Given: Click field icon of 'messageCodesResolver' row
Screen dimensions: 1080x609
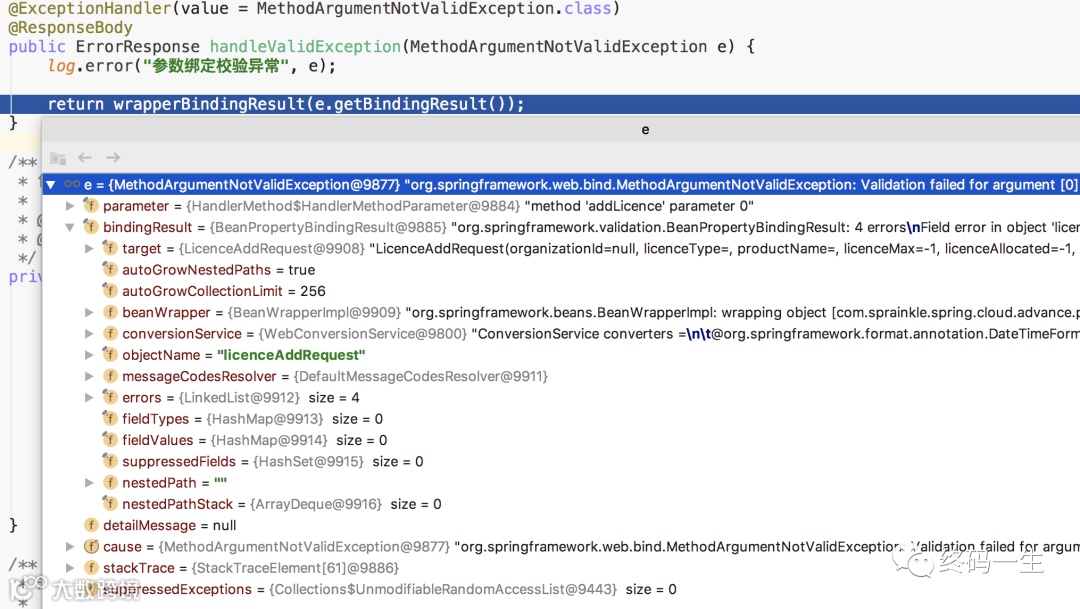Looking at the screenshot, I should [x=110, y=376].
